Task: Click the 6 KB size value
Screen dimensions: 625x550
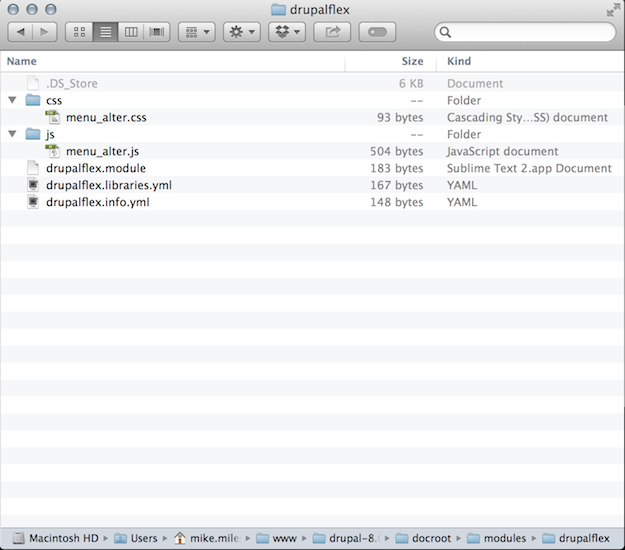Action: point(411,83)
